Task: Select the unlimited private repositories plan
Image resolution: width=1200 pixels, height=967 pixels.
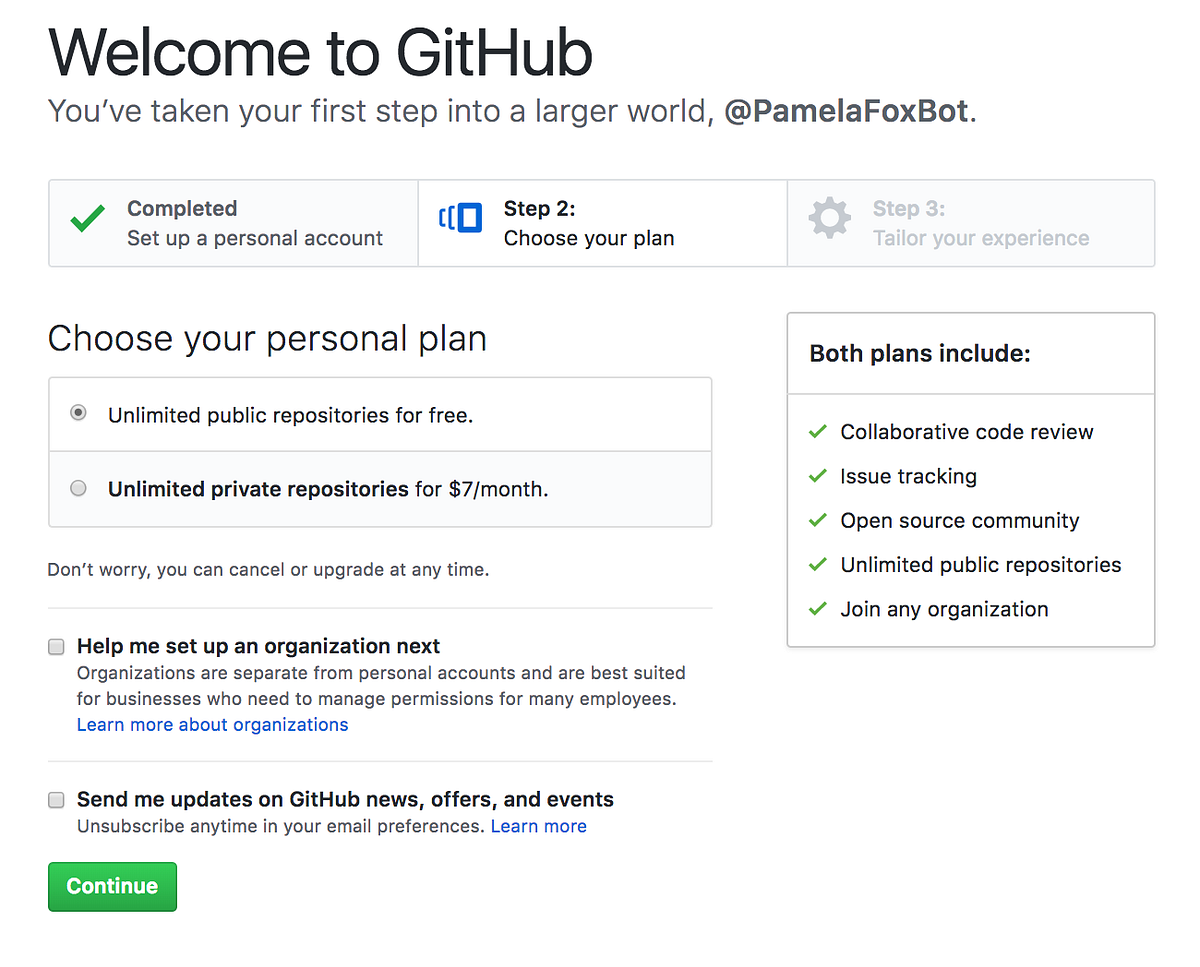Action: tap(78, 488)
